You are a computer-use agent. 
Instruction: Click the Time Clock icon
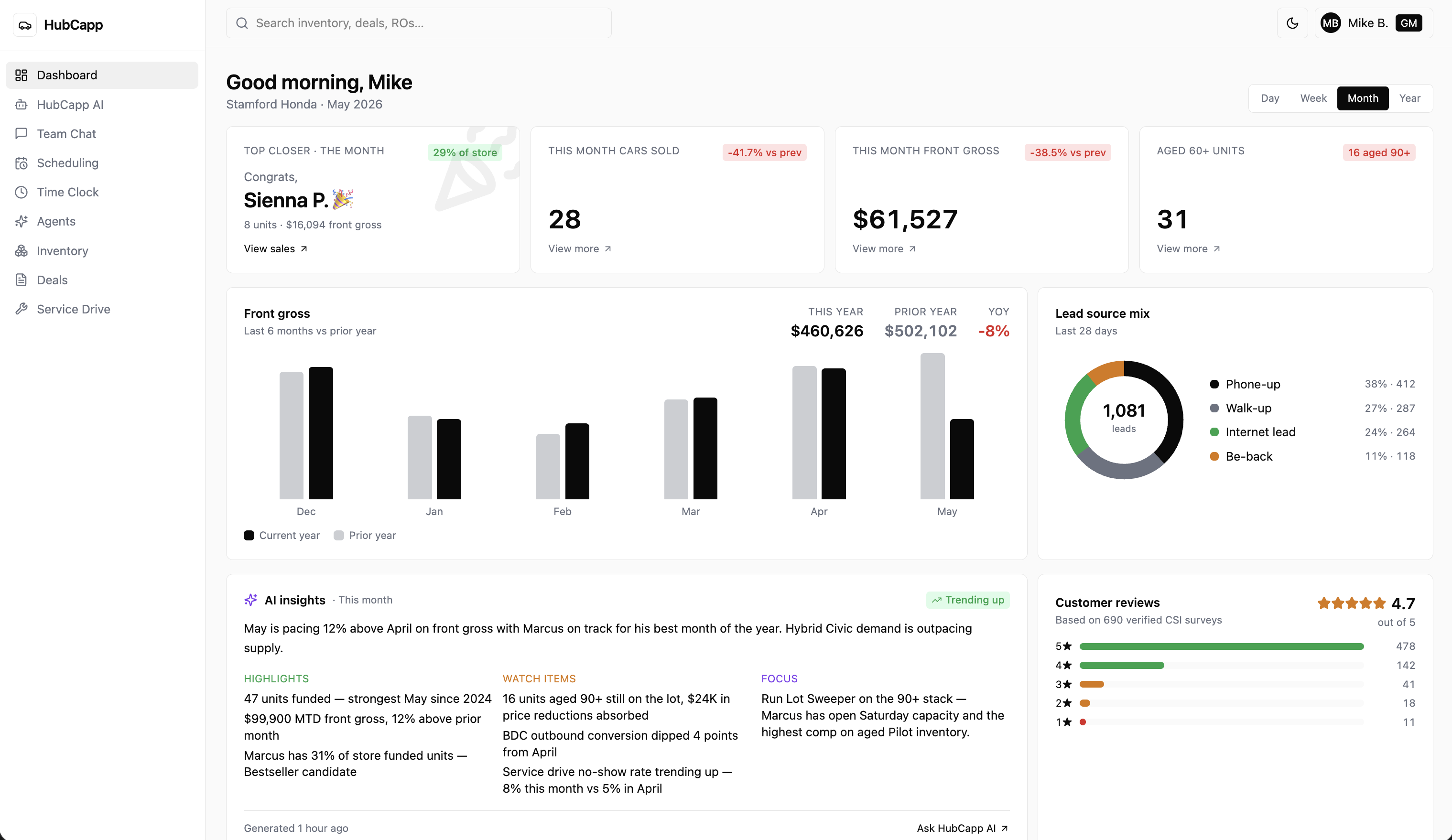tap(22, 192)
